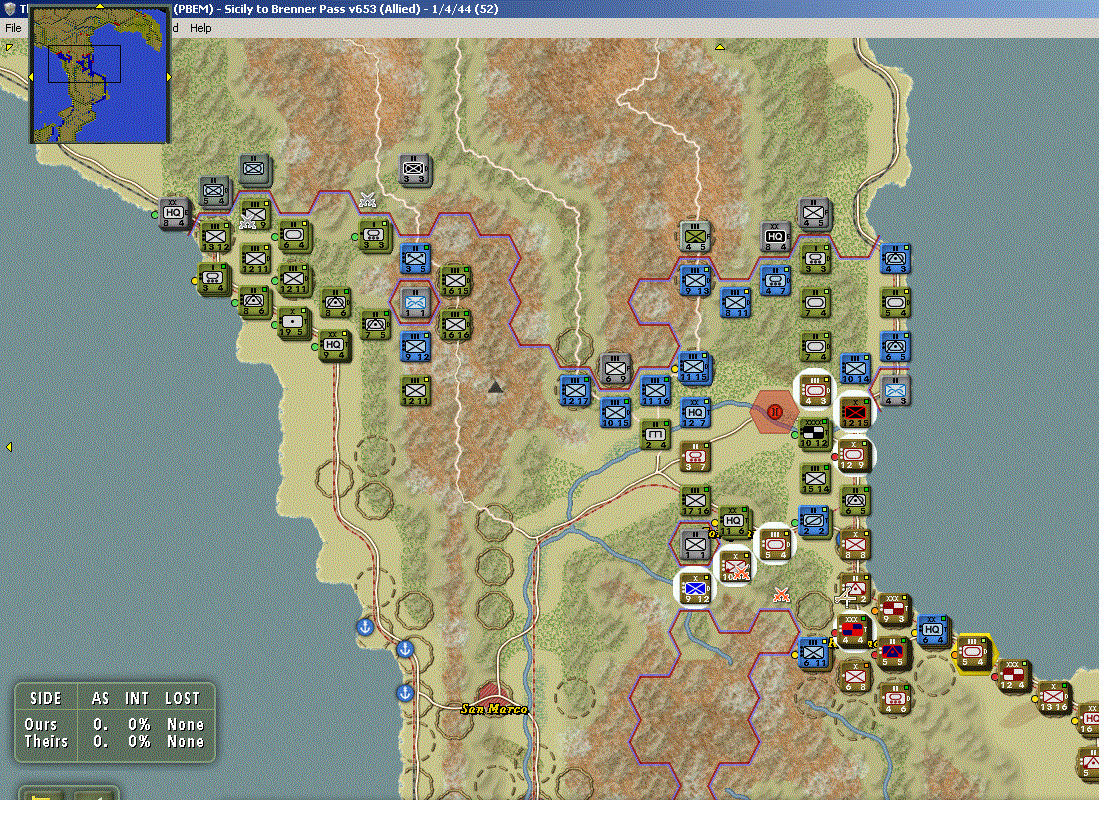The width and height of the screenshot is (1100, 838).
Task: Select the green 13-12 infantry regiment
Action: [x=215, y=237]
